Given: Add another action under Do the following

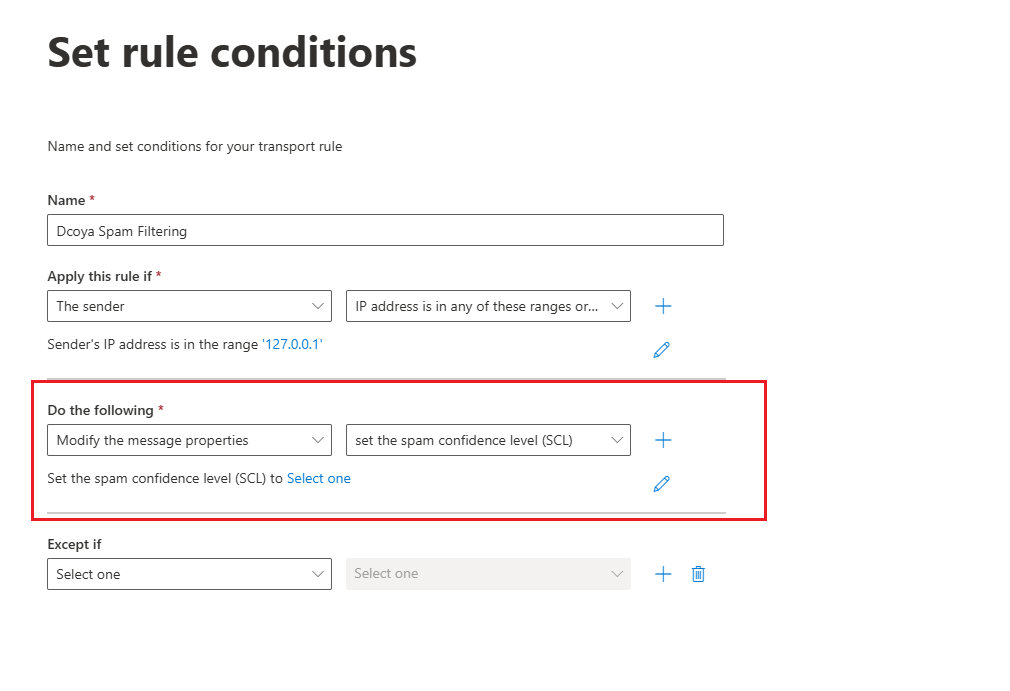Looking at the screenshot, I should click(663, 440).
